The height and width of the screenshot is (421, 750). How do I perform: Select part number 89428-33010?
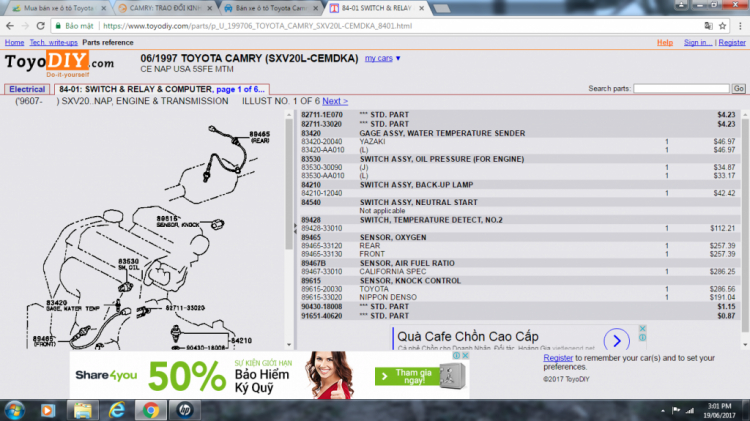518,229
